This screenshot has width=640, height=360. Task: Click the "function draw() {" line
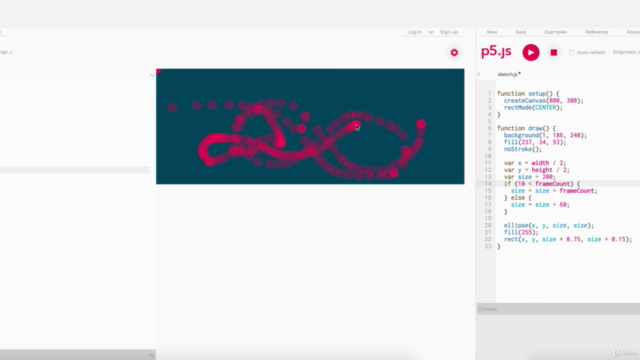tap(526, 128)
